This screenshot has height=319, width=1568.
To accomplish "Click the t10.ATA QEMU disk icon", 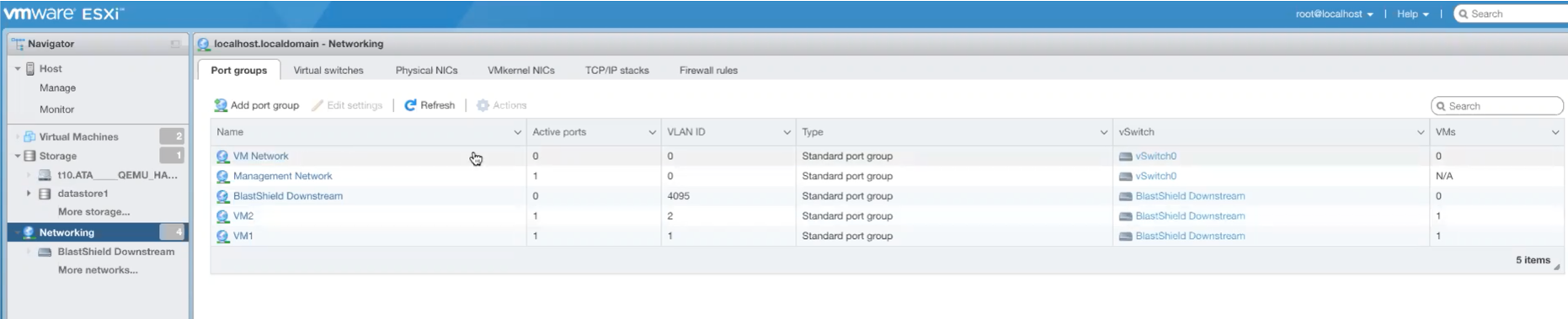I will coord(45,175).
